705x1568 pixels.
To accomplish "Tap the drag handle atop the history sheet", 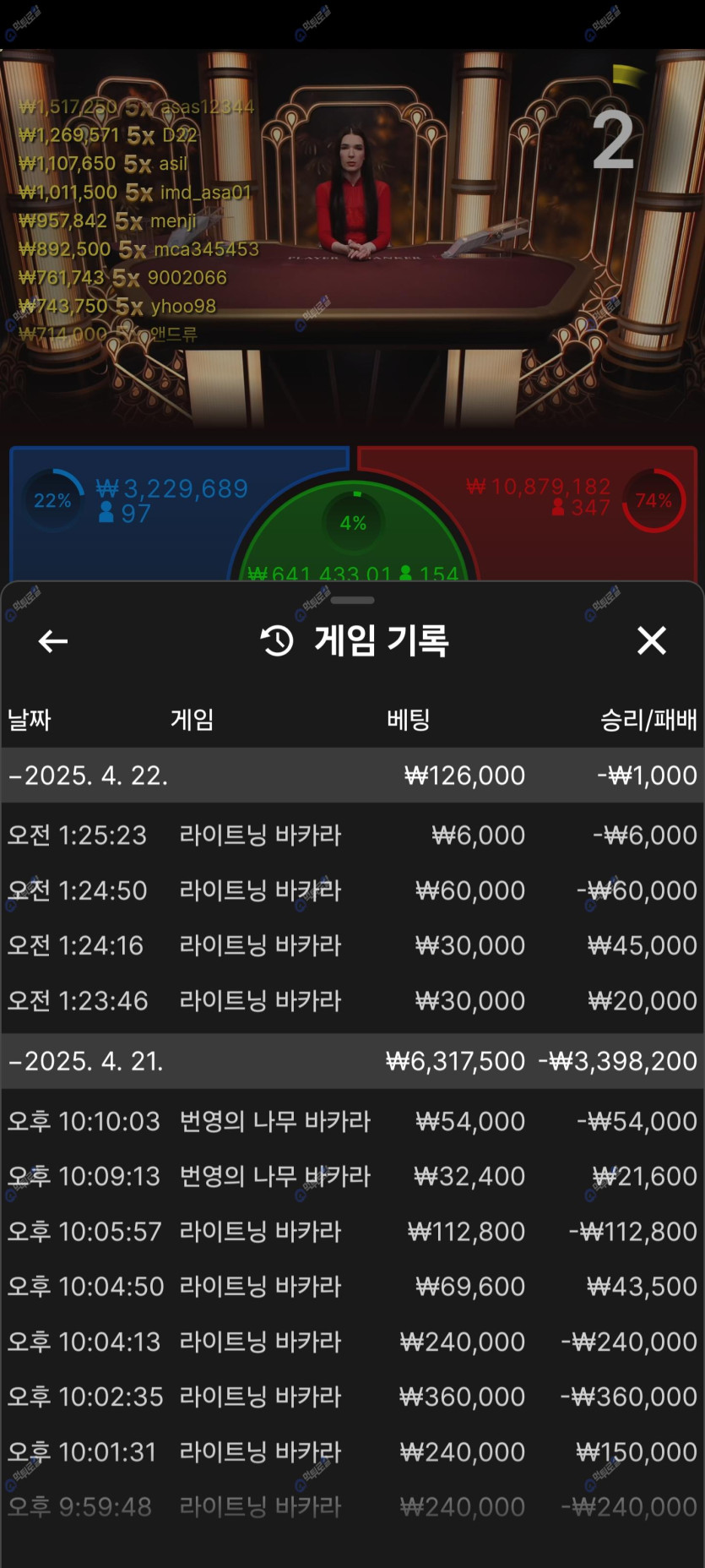I will [x=352, y=600].
